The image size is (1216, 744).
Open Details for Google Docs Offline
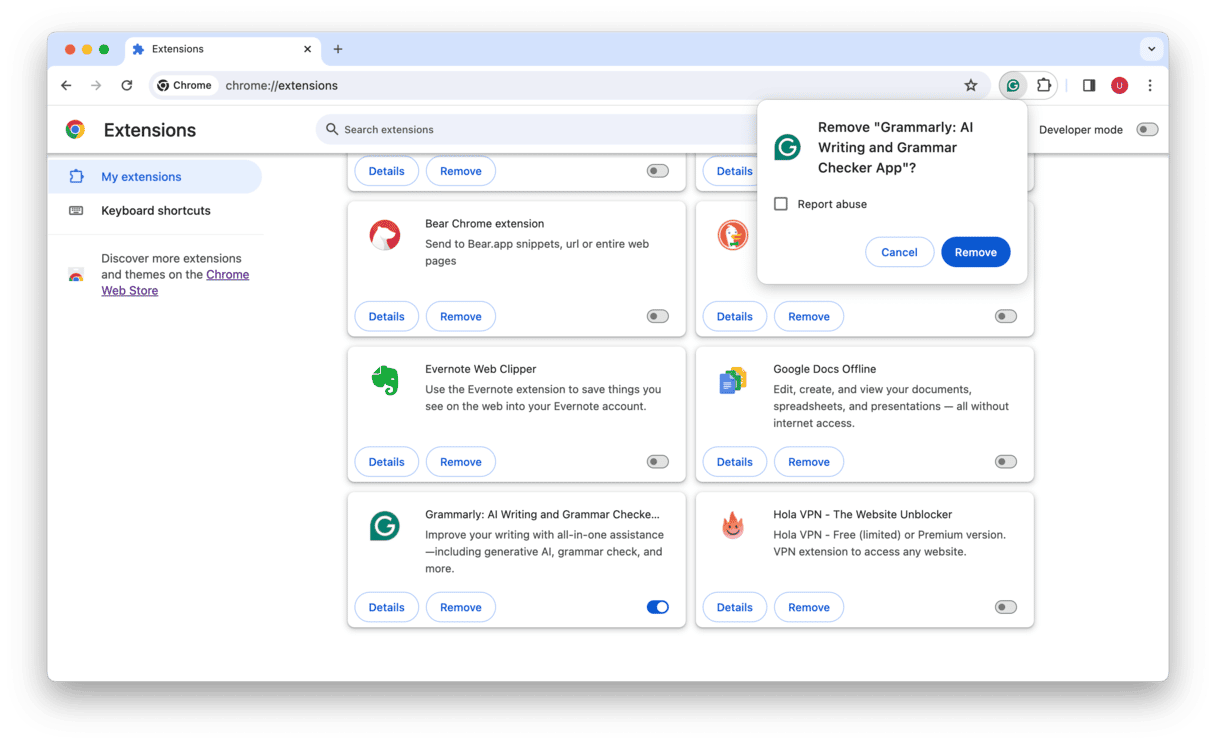pos(734,462)
